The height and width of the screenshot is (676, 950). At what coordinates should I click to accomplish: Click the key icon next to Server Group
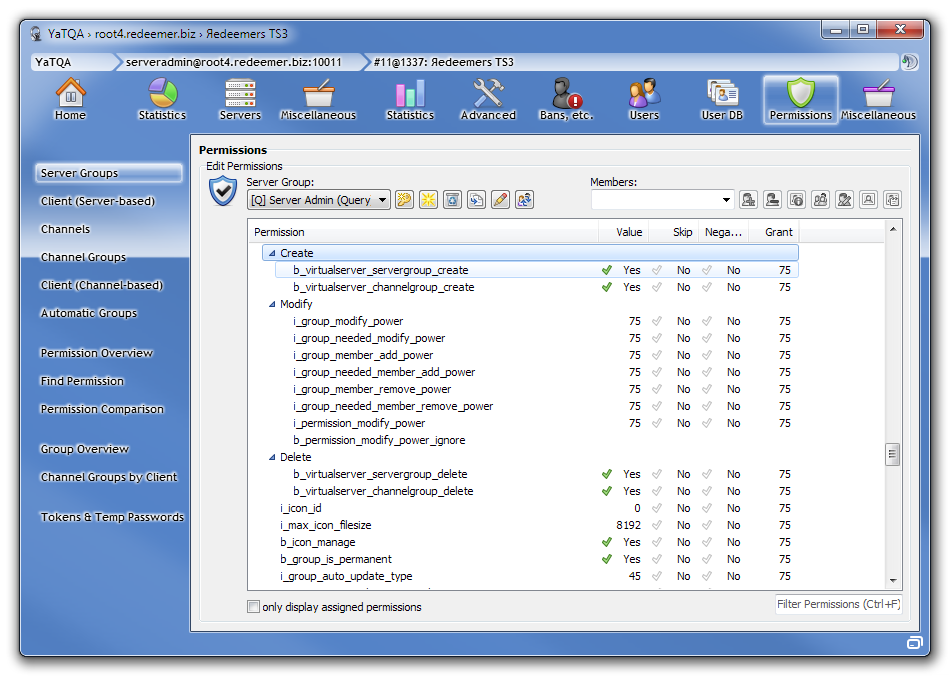coord(404,200)
